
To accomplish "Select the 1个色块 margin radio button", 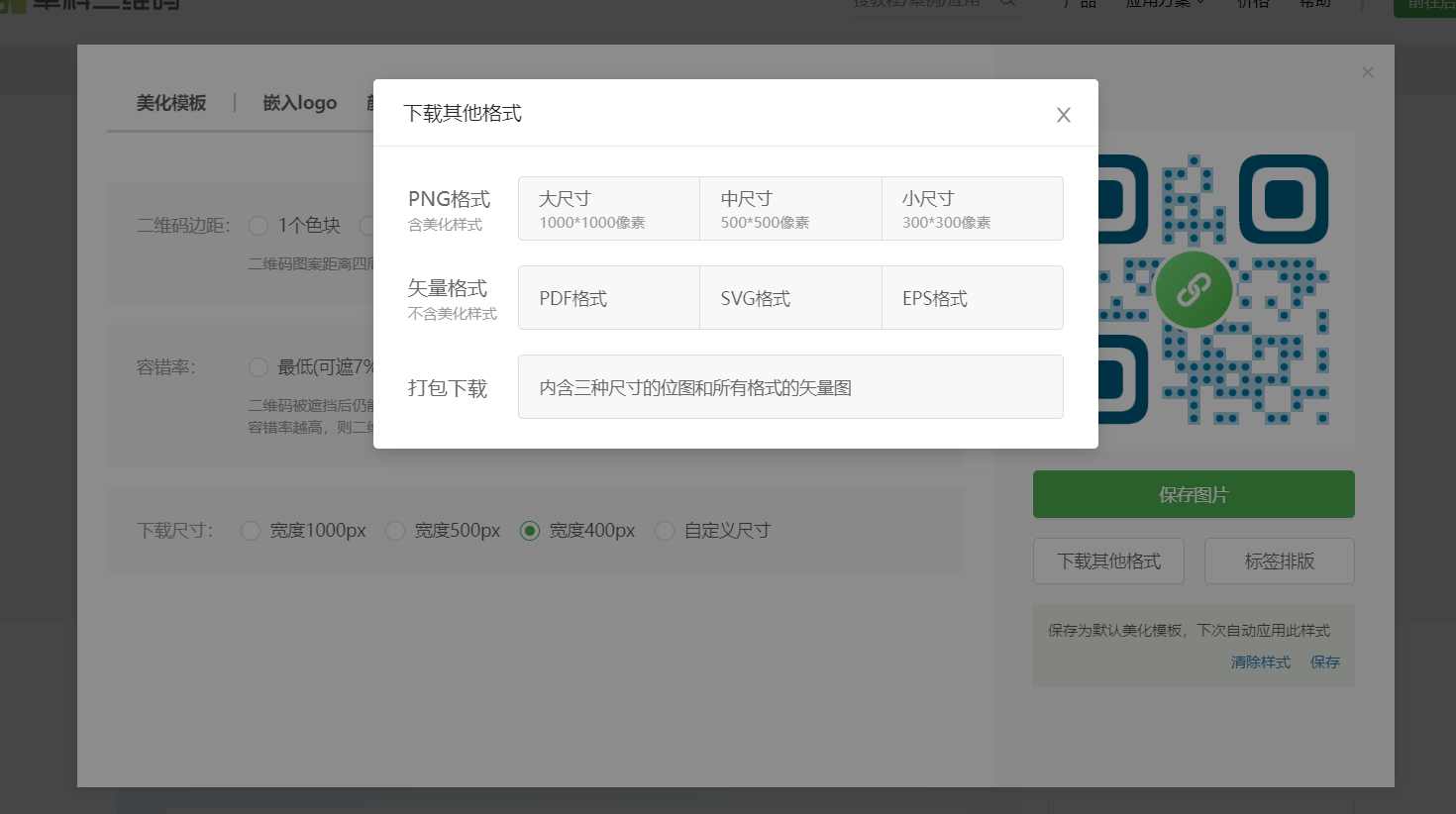I will pos(259,226).
